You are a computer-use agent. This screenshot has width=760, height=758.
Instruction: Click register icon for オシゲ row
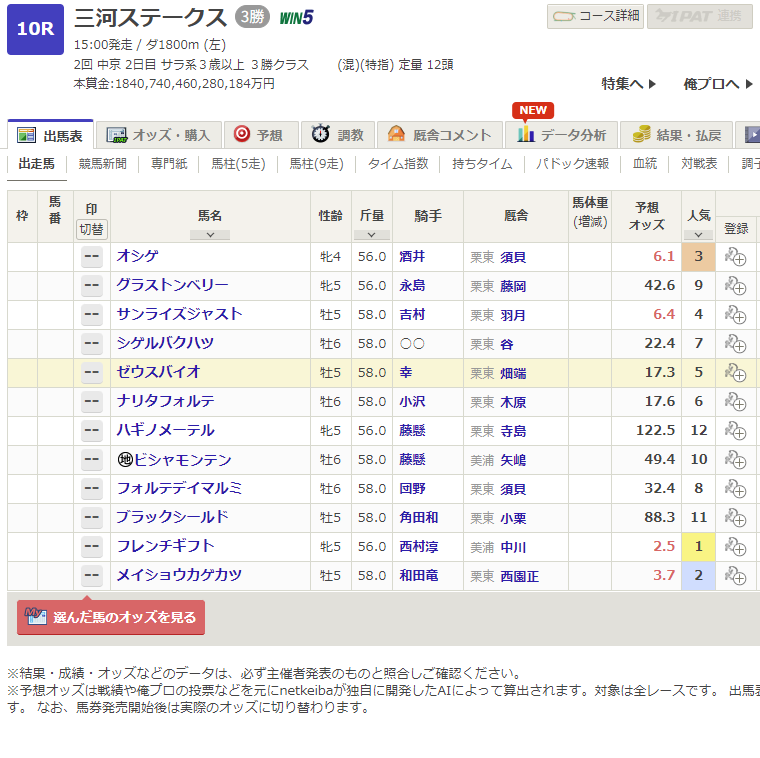point(736,257)
